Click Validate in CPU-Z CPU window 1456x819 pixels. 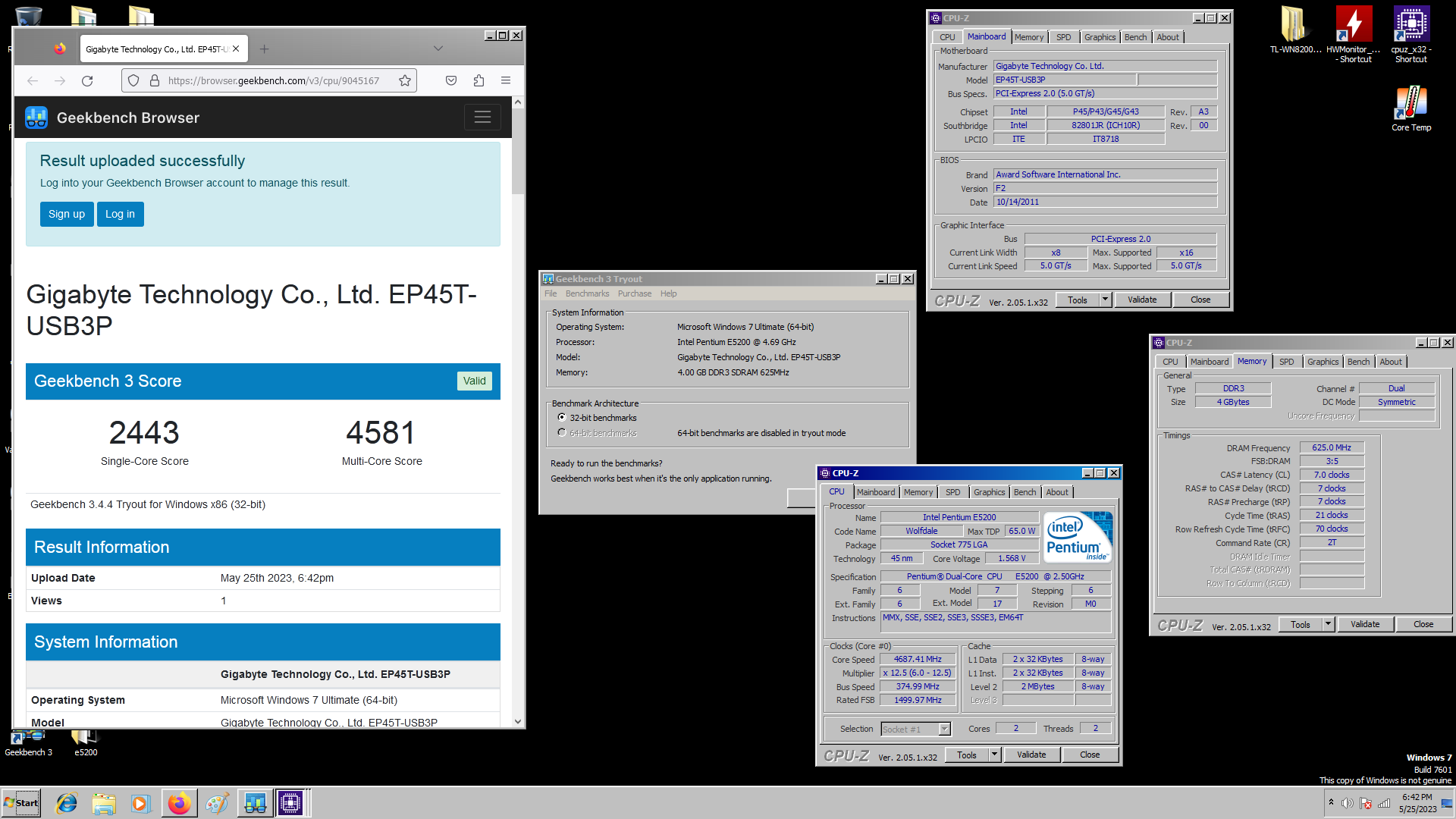1031,755
